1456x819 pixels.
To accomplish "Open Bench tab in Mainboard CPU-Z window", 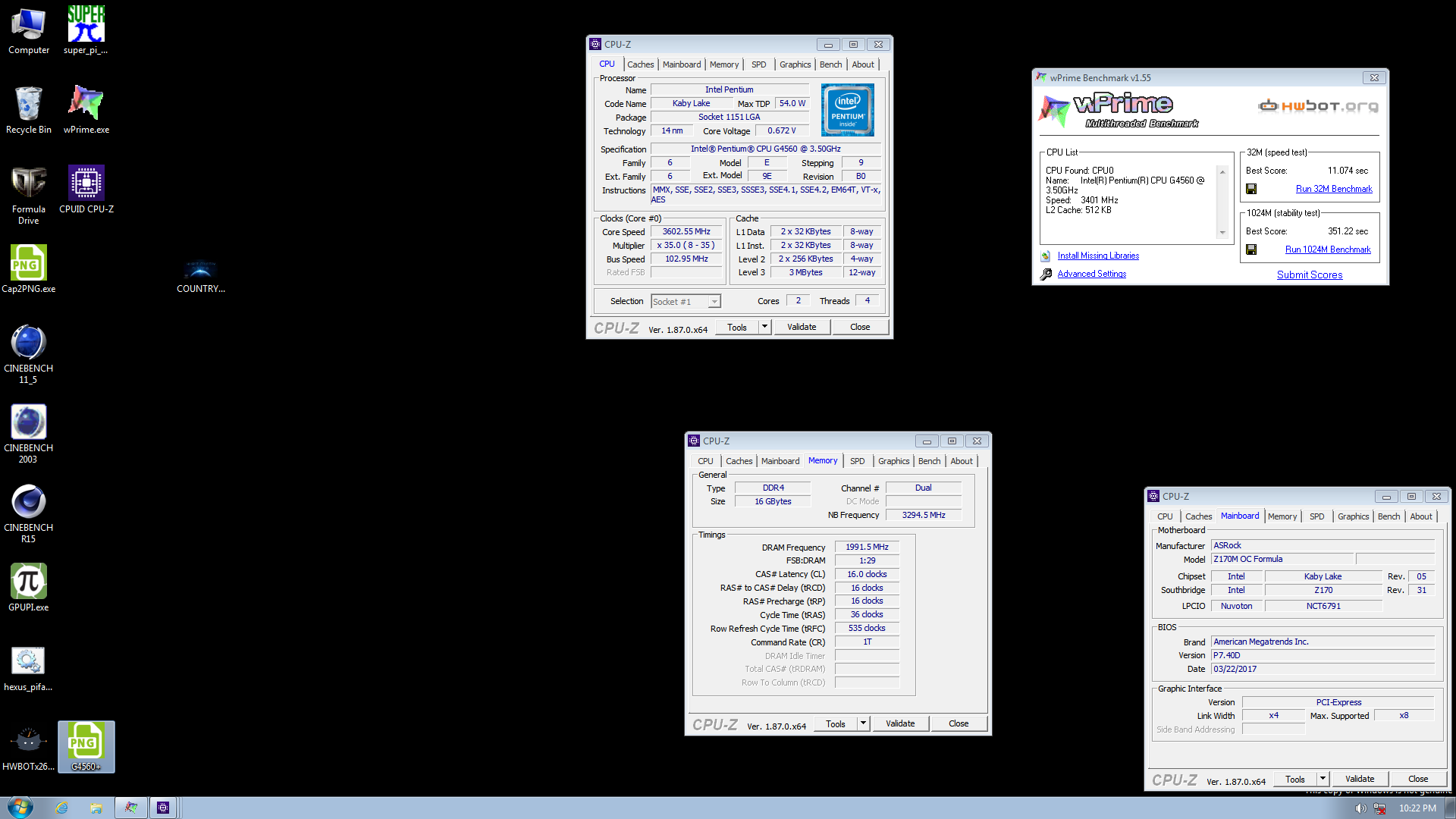I will pyautogui.click(x=1389, y=516).
